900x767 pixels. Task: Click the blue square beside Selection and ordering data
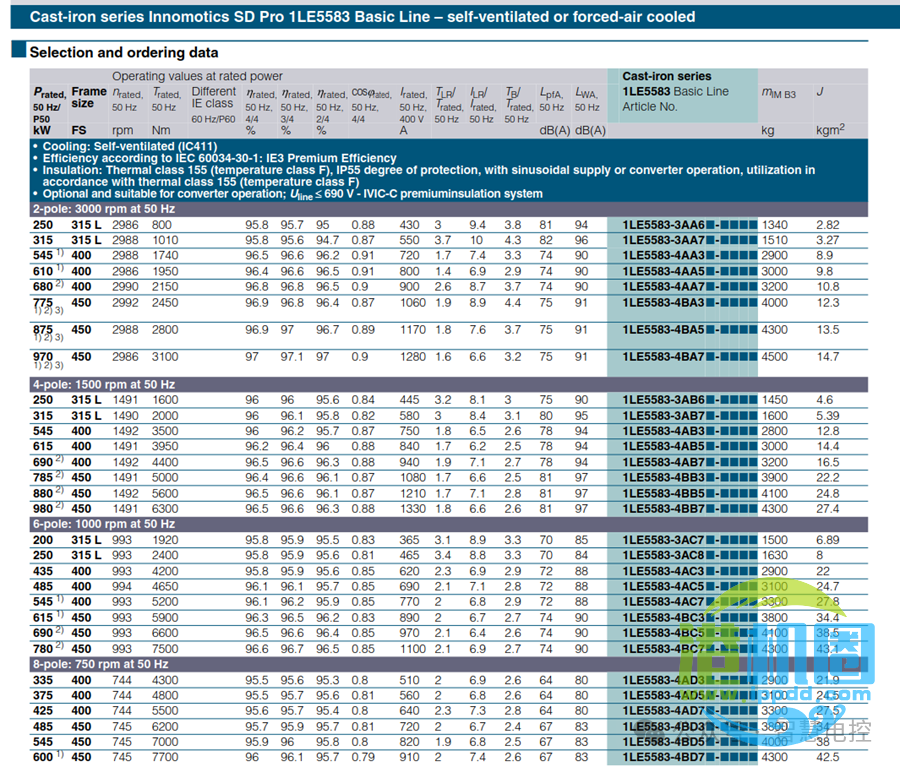pos(18,52)
